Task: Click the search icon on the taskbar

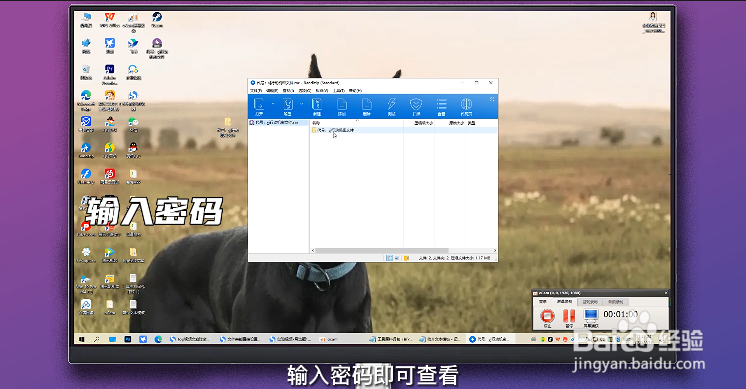Action: [97, 339]
